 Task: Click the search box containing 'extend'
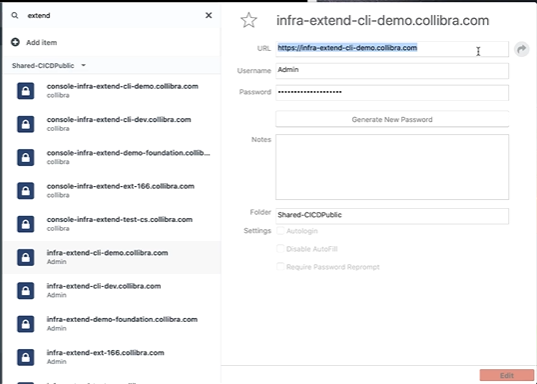[113, 15]
